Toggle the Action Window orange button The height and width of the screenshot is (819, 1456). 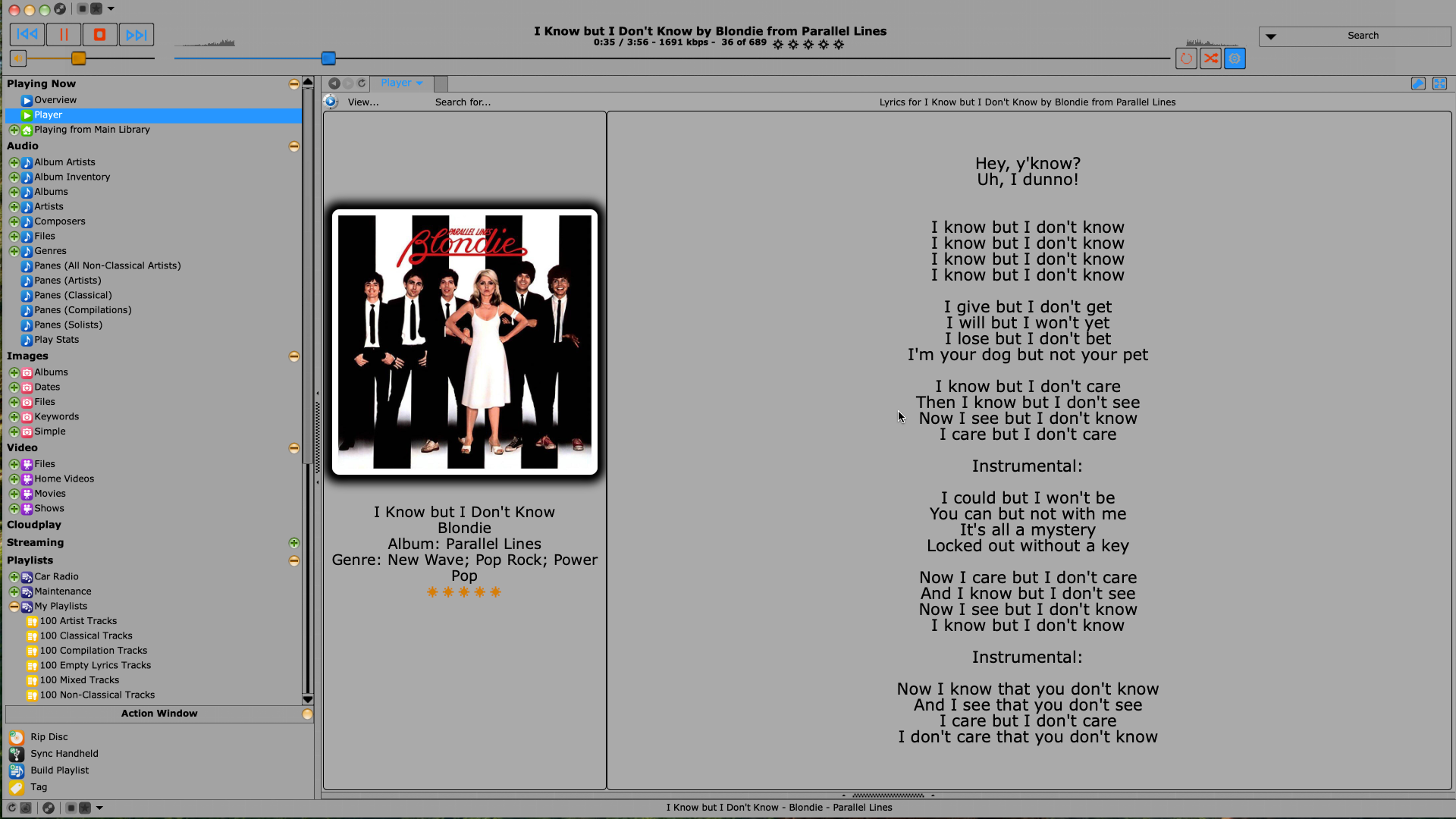click(307, 714)
